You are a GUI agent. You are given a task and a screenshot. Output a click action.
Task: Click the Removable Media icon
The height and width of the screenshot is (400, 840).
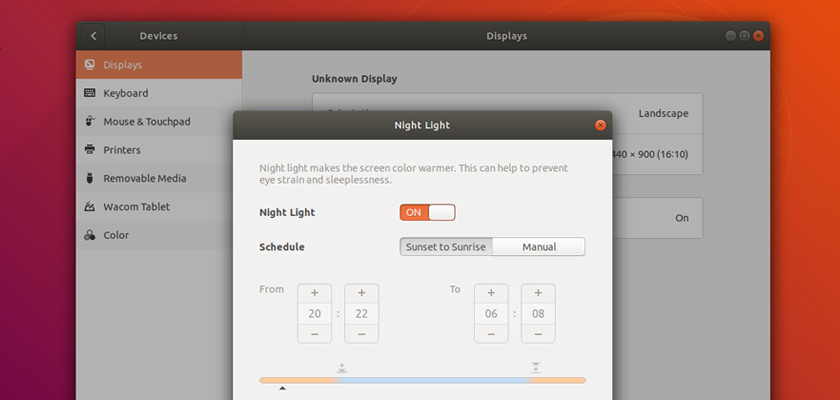coord(90,178)
